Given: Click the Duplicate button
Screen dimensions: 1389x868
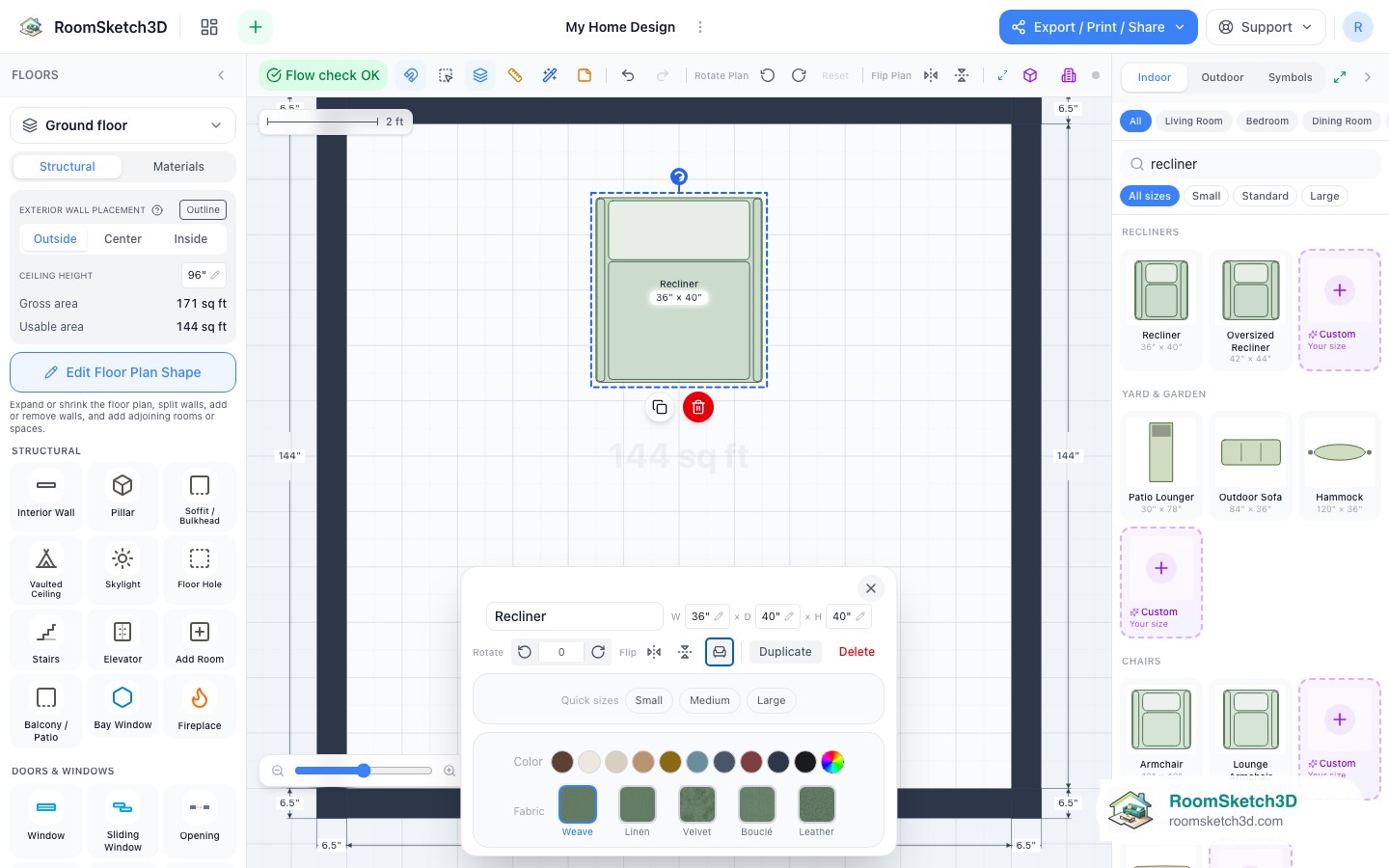Looking at the screenshot, I should (x=785, y=652).
